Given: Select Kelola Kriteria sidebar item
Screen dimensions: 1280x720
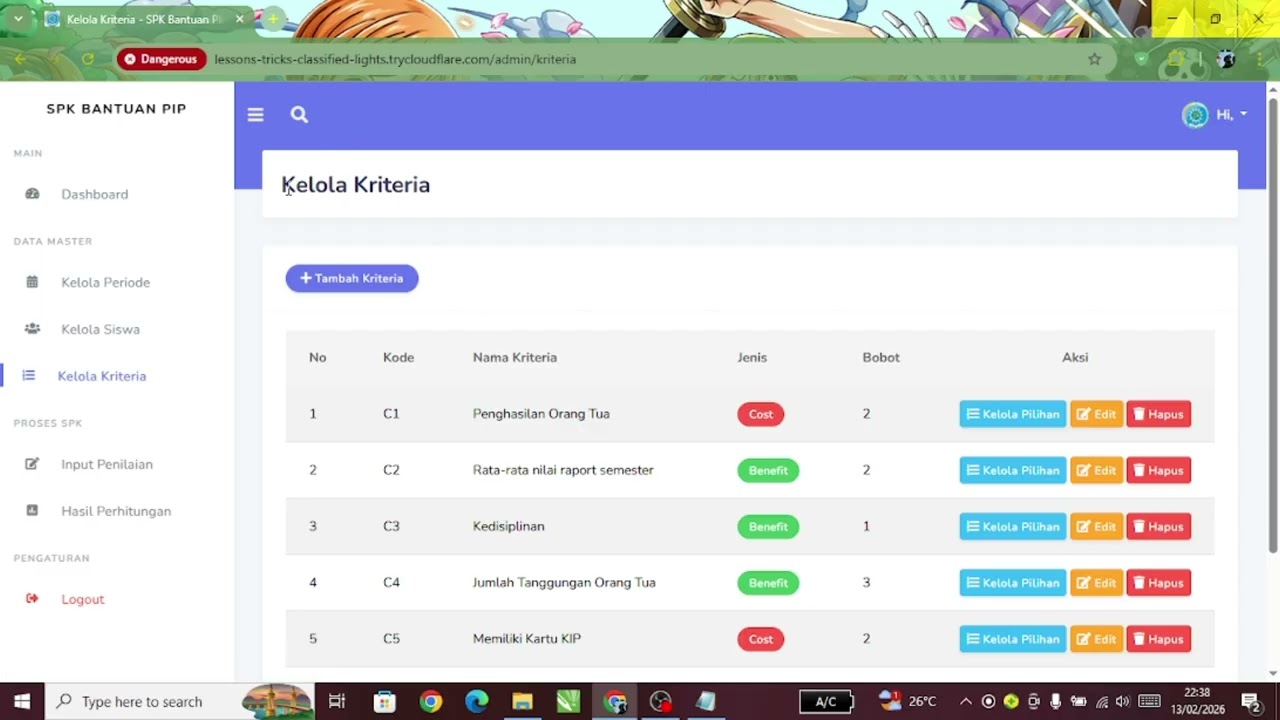Looking at the screenshot, I should pyautogui.click(x=102, y=376).
